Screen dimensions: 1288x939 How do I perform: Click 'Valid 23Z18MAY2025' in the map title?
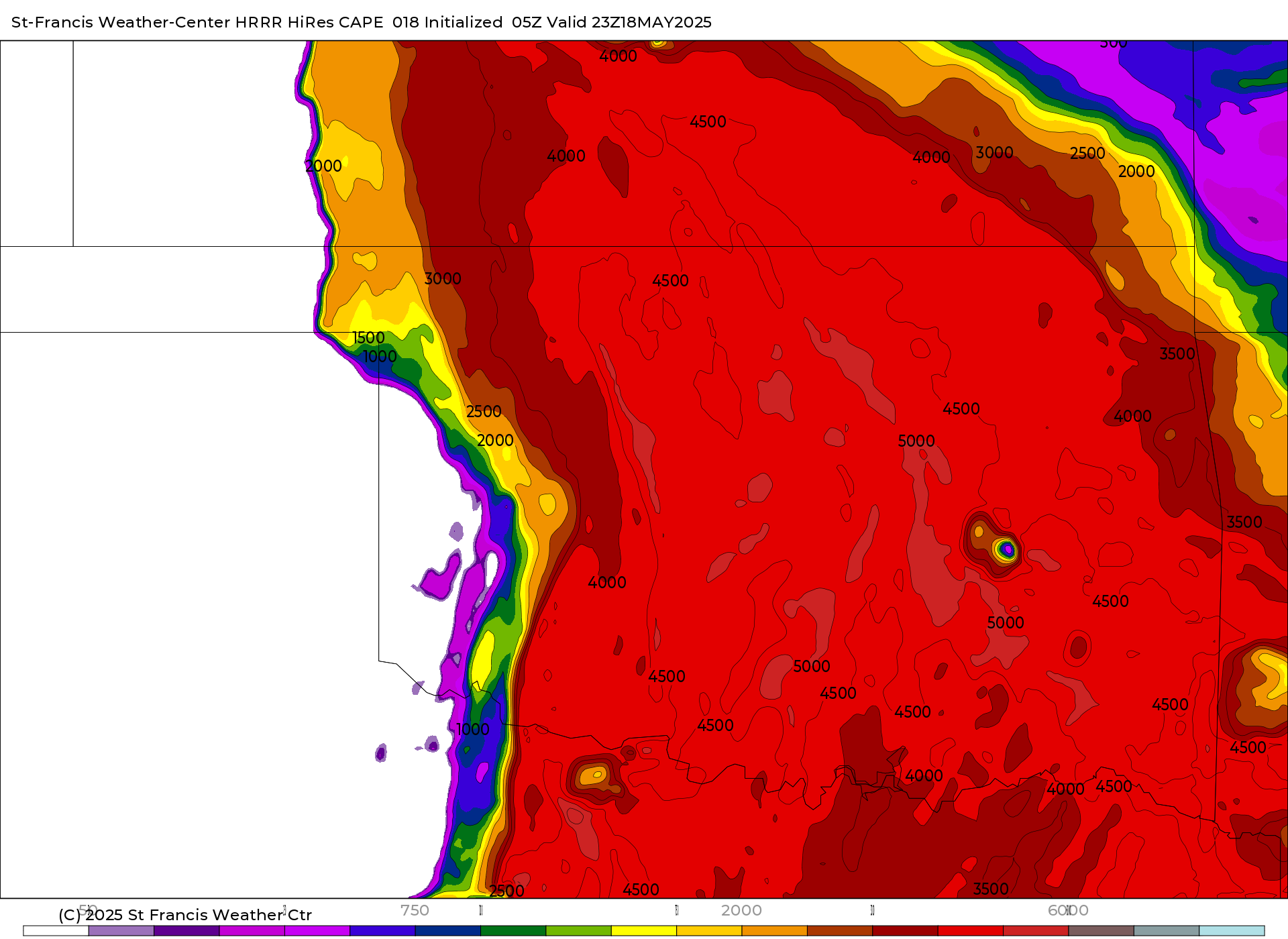[x=629, y=22]
